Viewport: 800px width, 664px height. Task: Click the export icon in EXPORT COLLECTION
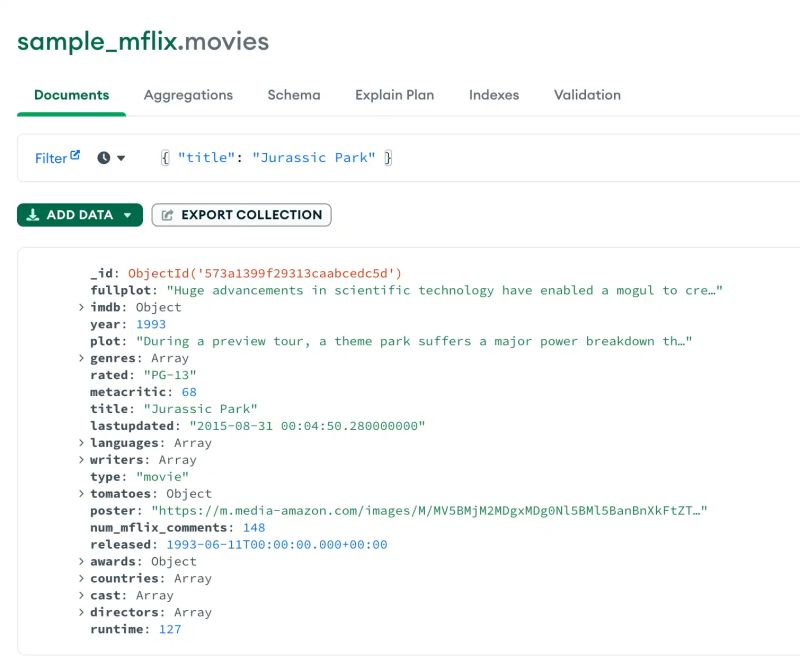coord(168,214)
